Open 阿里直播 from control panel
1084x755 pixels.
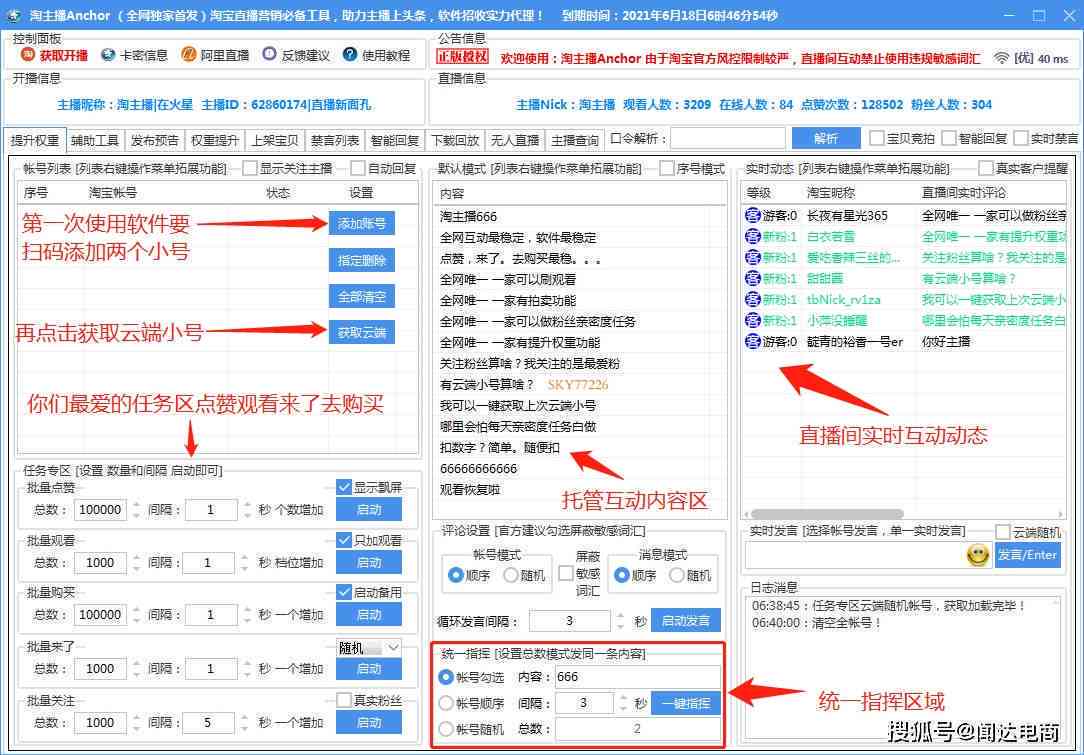(x=215, y=55)
